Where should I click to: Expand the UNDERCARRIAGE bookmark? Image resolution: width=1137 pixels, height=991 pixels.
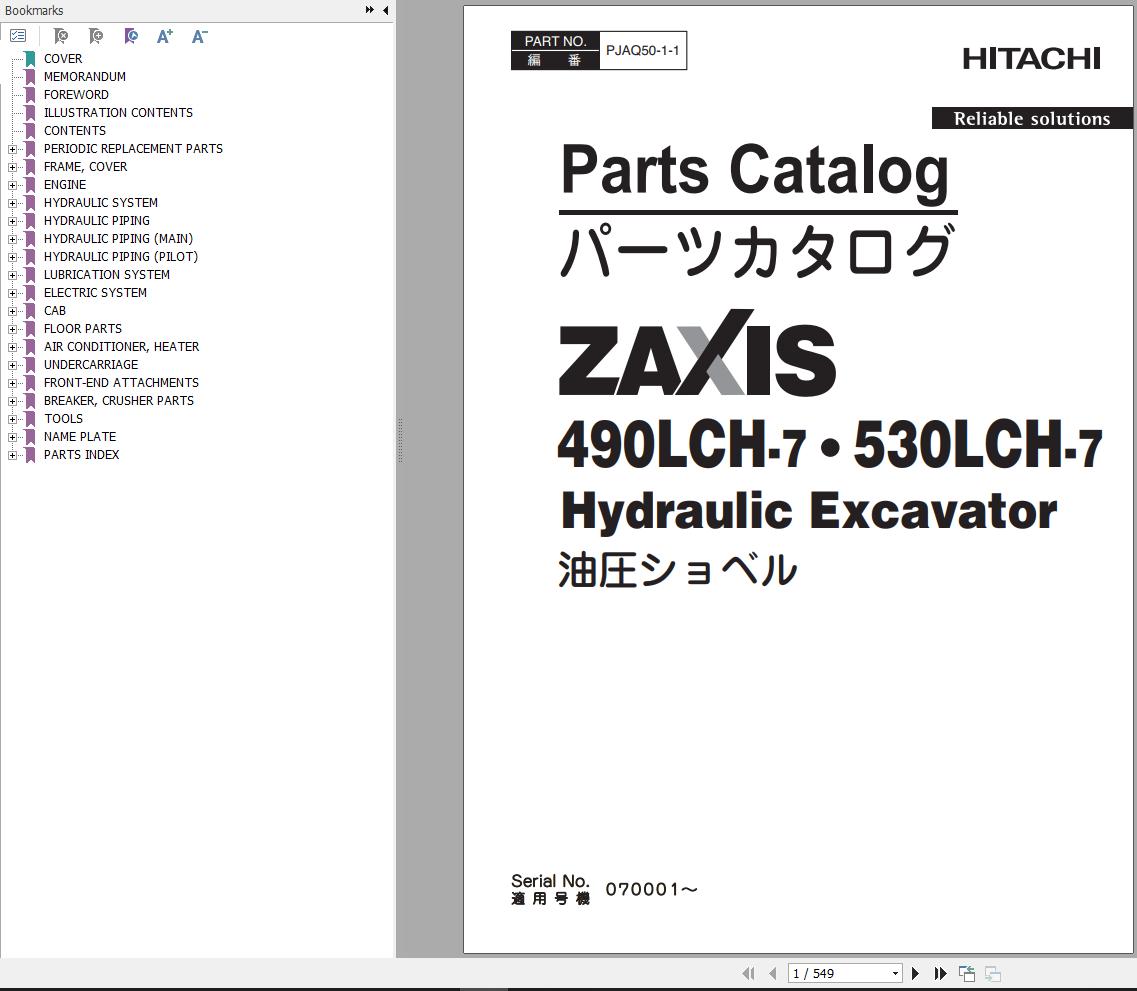12,365
